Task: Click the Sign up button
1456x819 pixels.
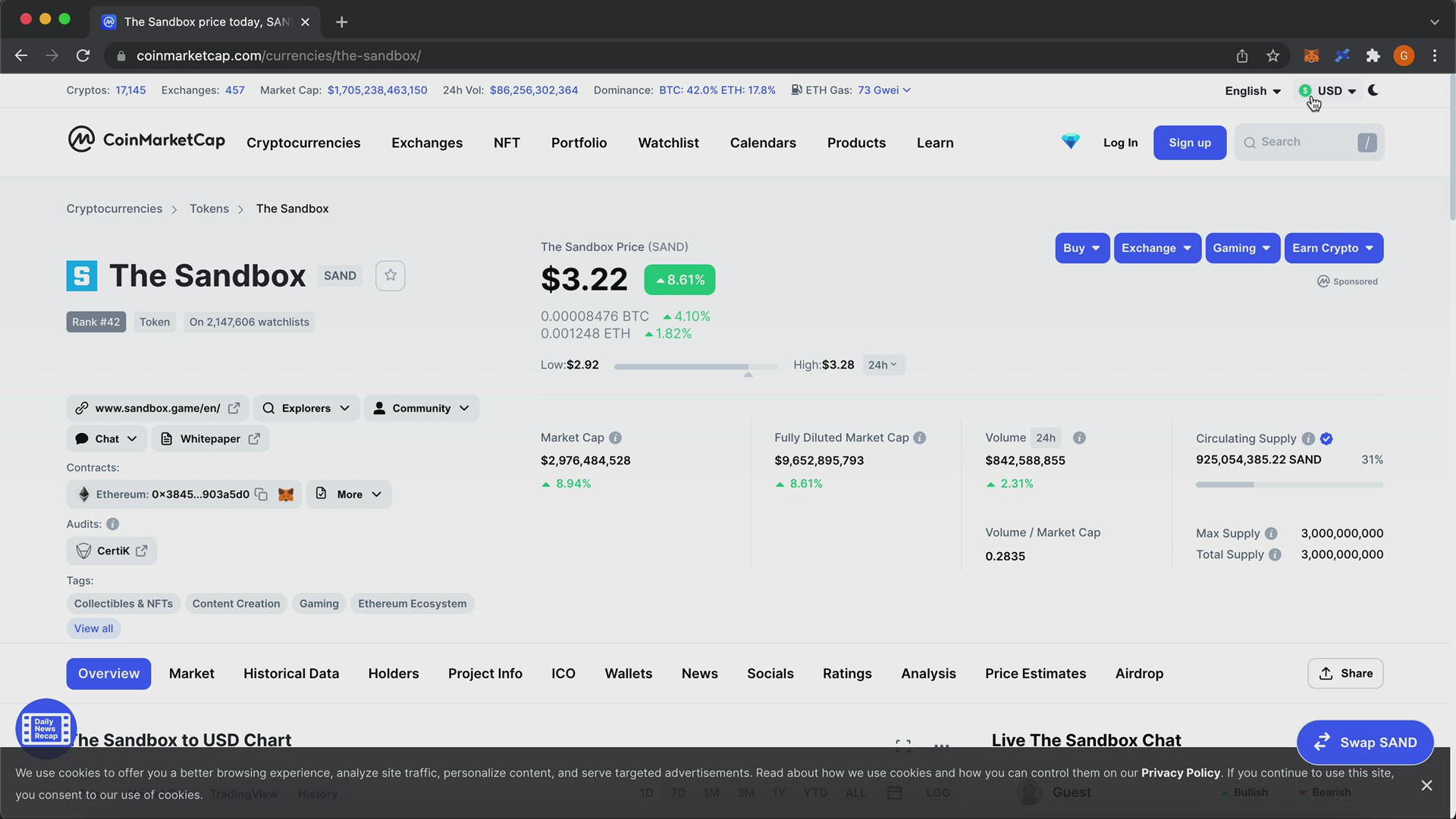Action: click(1190, 143)
